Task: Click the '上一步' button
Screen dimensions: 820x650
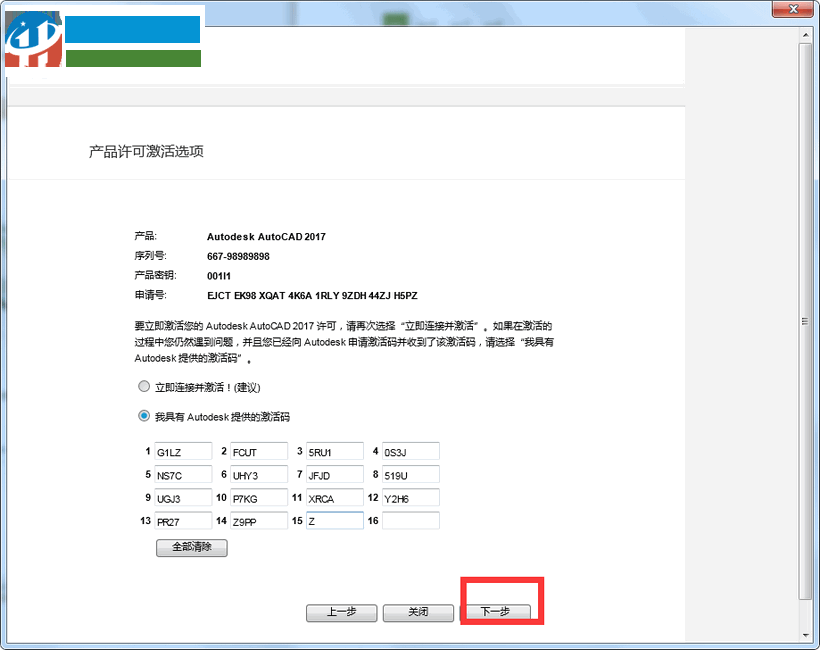Action: [x=341, y=613]
